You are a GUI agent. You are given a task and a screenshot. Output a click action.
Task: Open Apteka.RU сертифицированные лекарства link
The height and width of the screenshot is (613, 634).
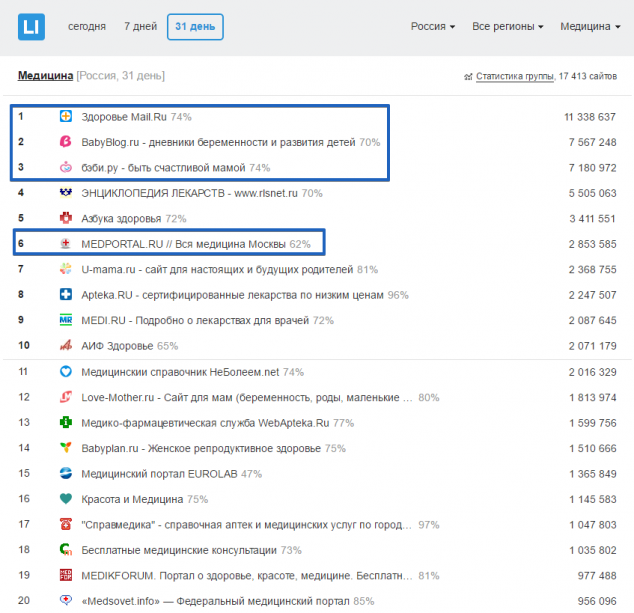click(x=232, y=295)
